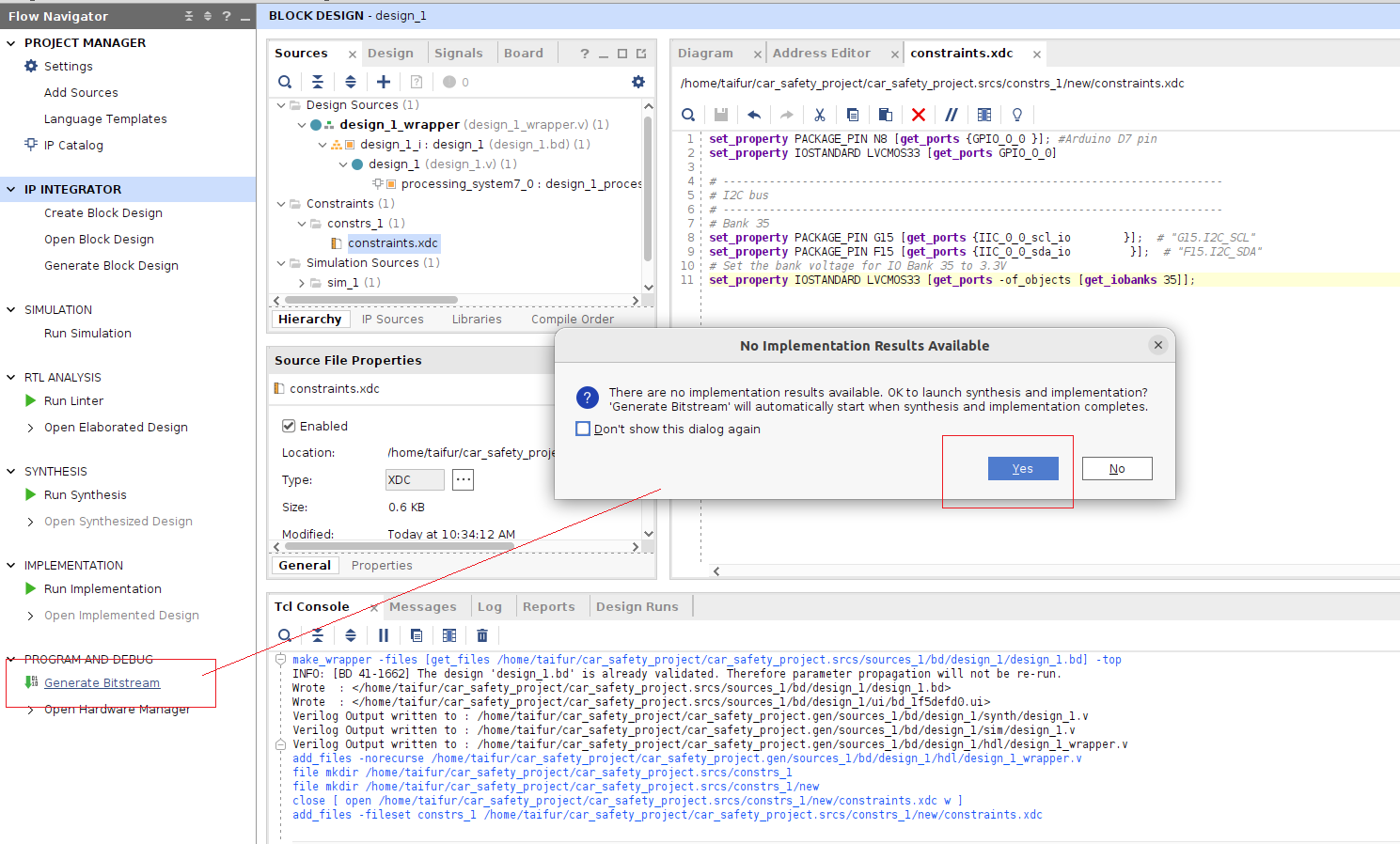Click the search icon in Sources toolbar
1400x844 pixels.
click(285, 82)
